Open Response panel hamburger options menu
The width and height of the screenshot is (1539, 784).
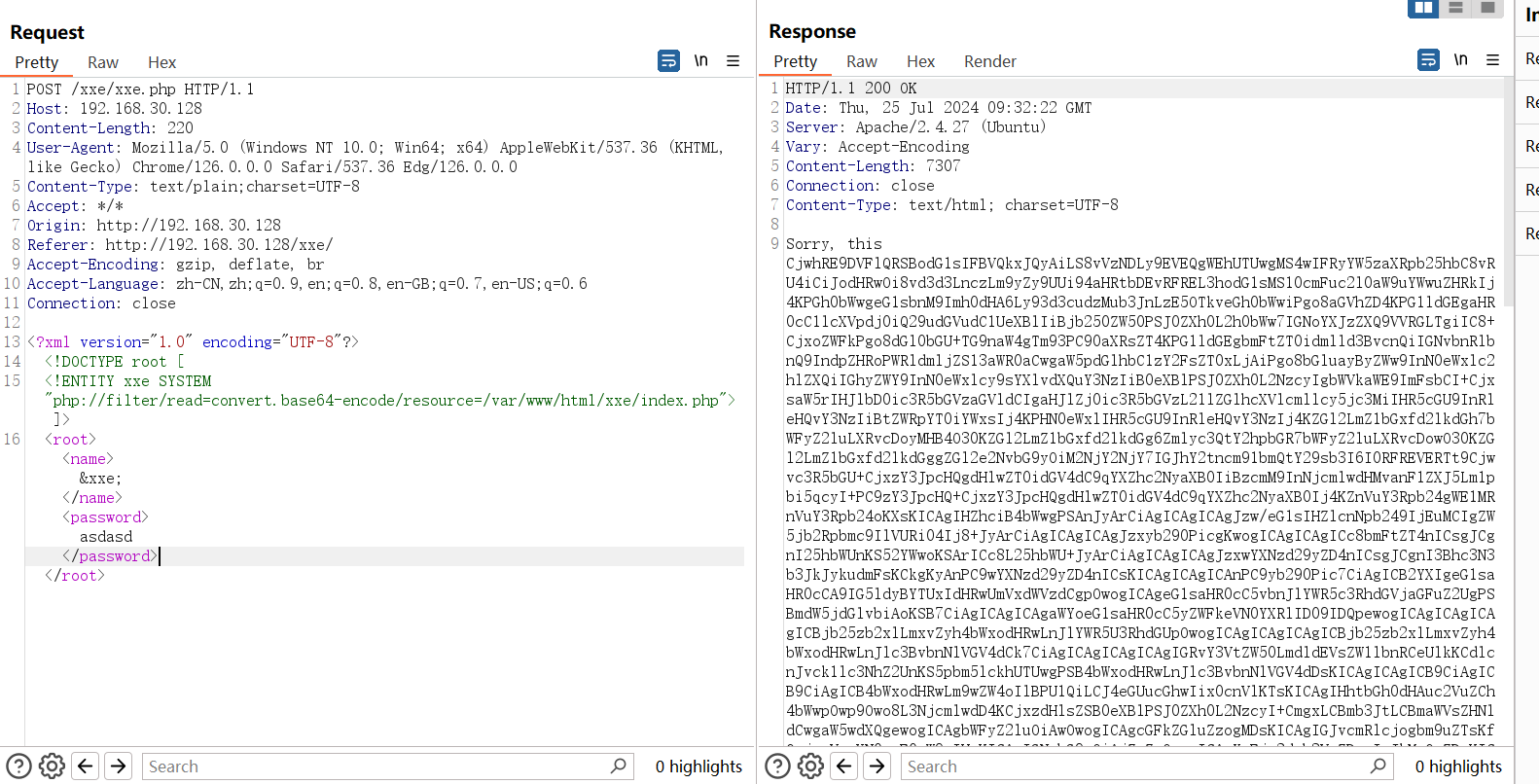pyautogui.click(x=1492, y=60)
